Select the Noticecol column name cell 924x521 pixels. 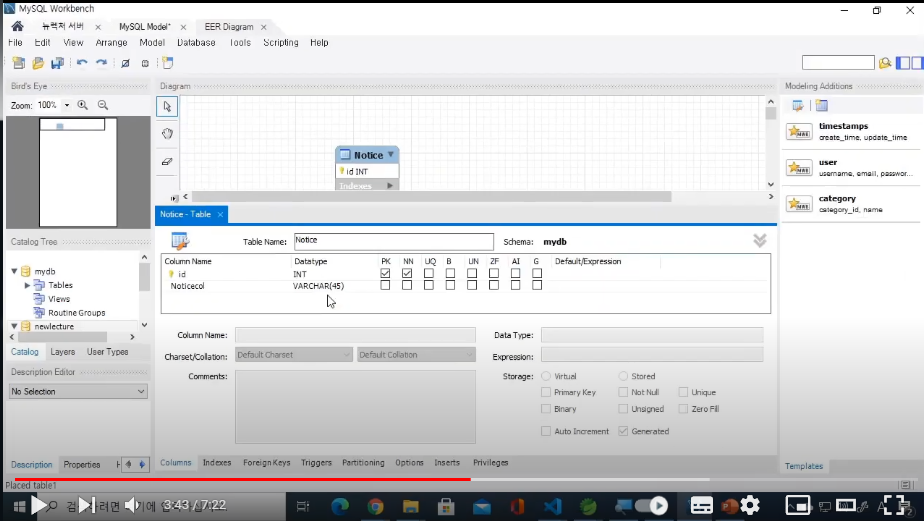pyautogui.click(x=187, y=286)
